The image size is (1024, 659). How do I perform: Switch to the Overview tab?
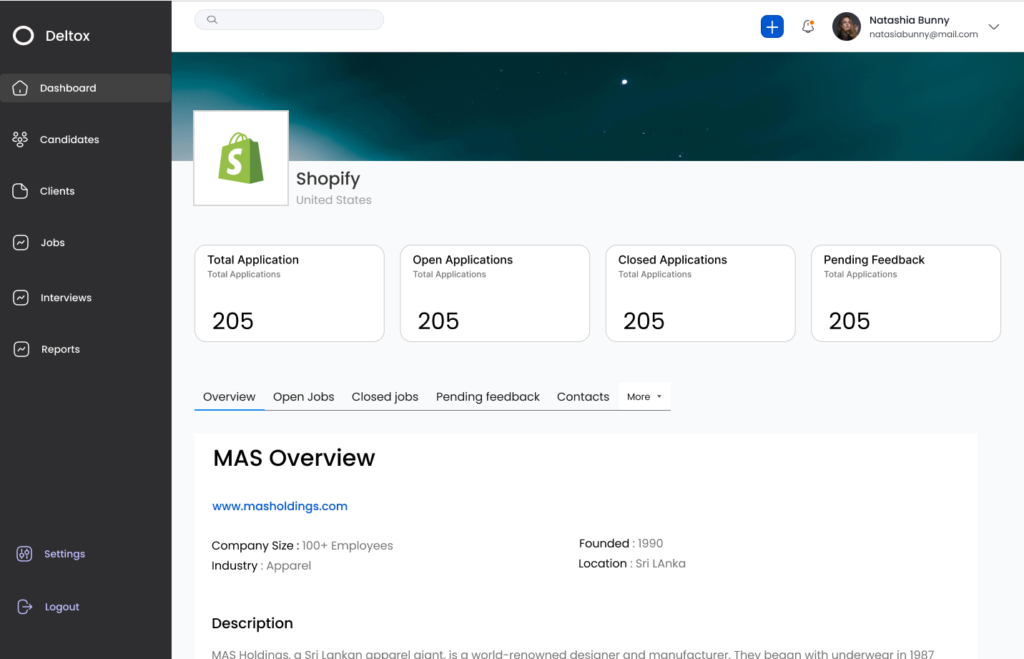click(229, 396)
